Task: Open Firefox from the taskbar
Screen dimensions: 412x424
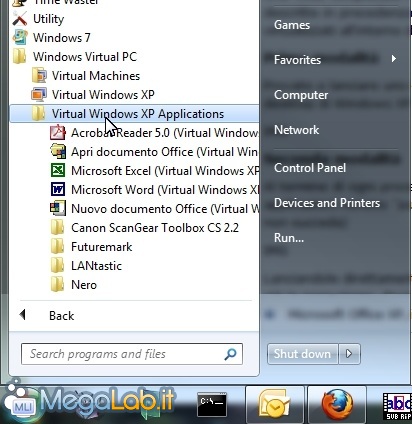Action: (x=337, y=404)
